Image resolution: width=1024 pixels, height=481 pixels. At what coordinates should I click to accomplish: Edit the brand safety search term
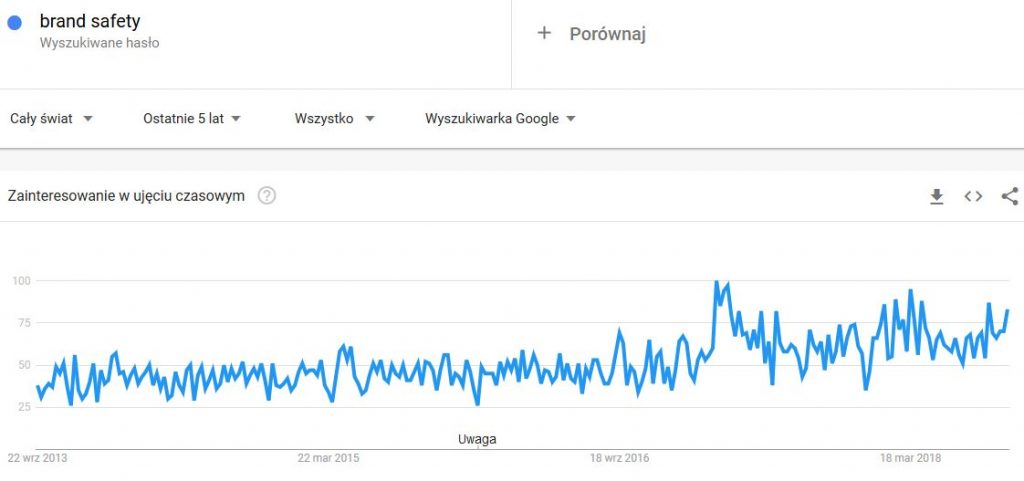(x=90, y=22)
